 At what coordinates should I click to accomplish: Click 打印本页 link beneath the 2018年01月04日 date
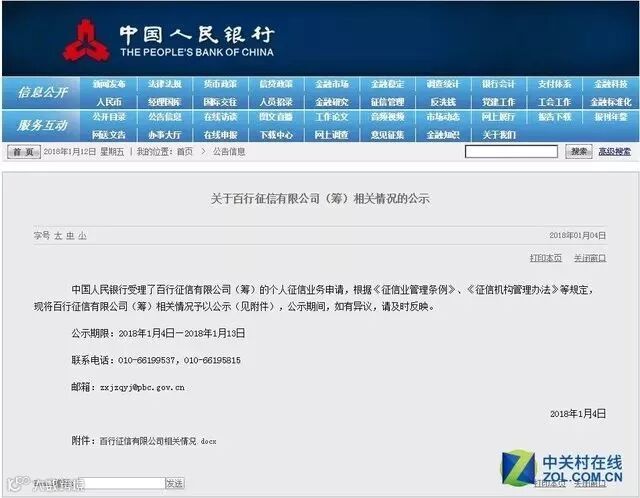546,258
